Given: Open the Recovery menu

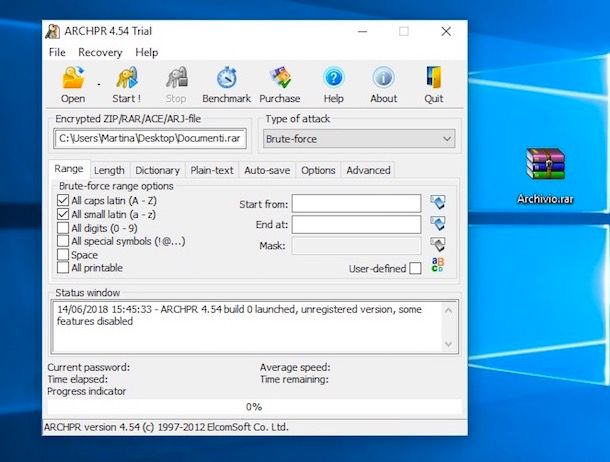Looking at the screenshot, I should tap(100, 52).
